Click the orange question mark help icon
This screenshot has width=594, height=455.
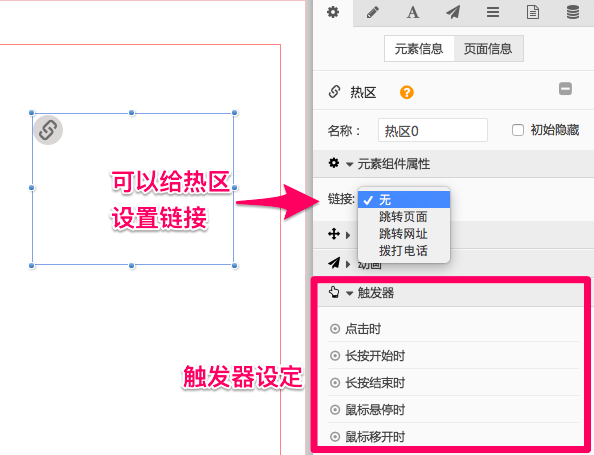point(406,92)
